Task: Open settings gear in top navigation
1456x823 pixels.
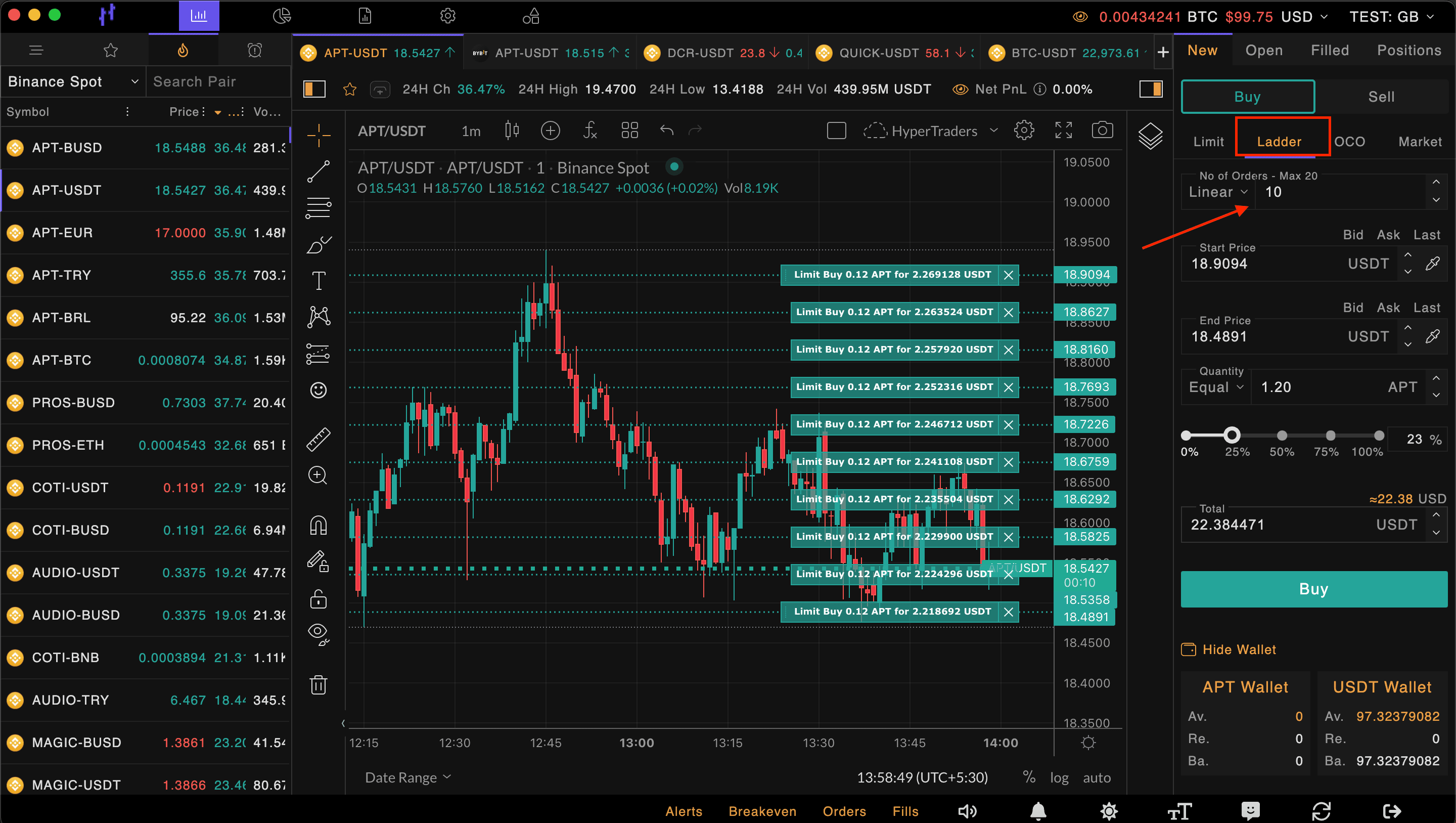Action: click(447, 16)
